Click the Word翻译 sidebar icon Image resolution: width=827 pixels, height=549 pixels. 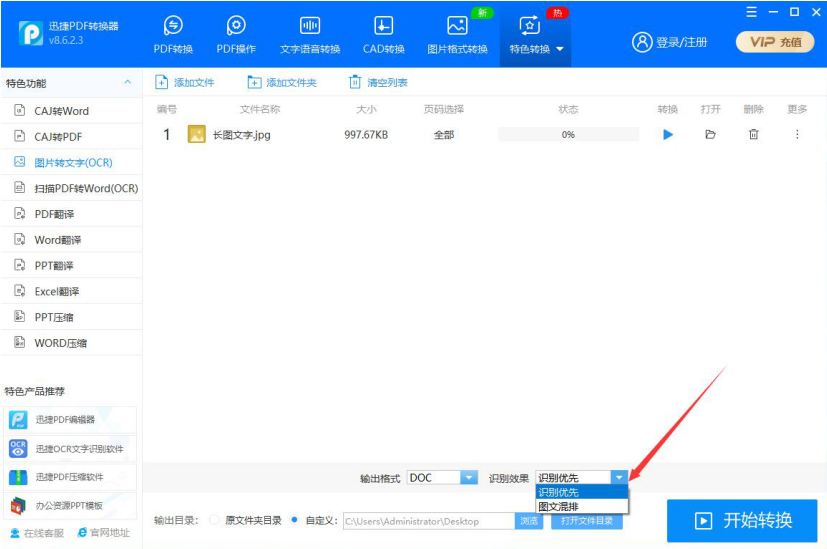point(20,239)
